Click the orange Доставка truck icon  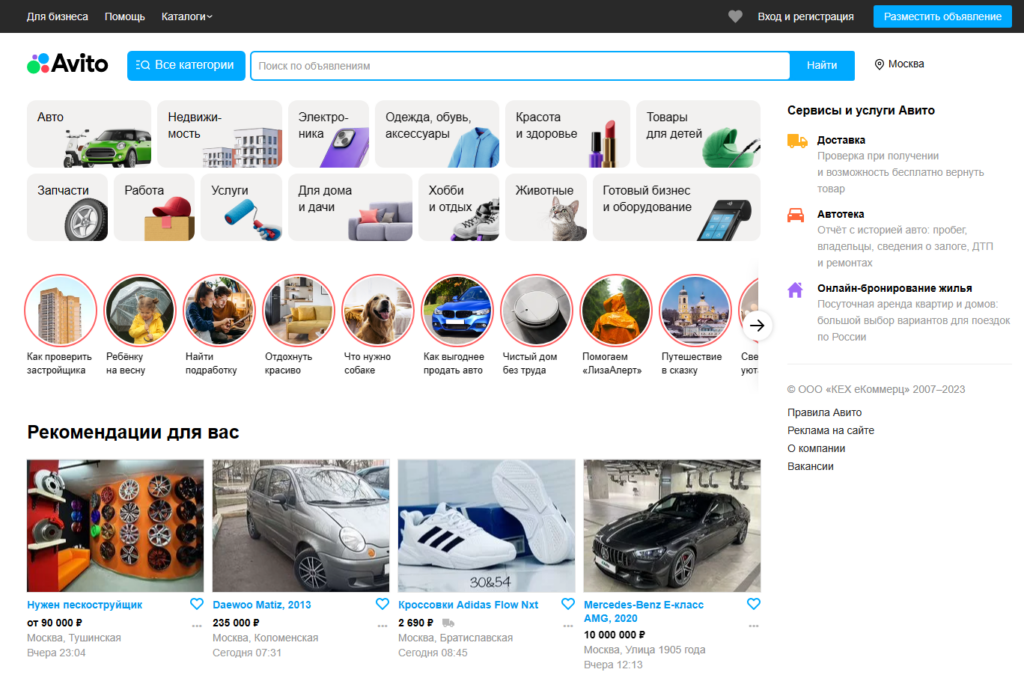point(797,140)
